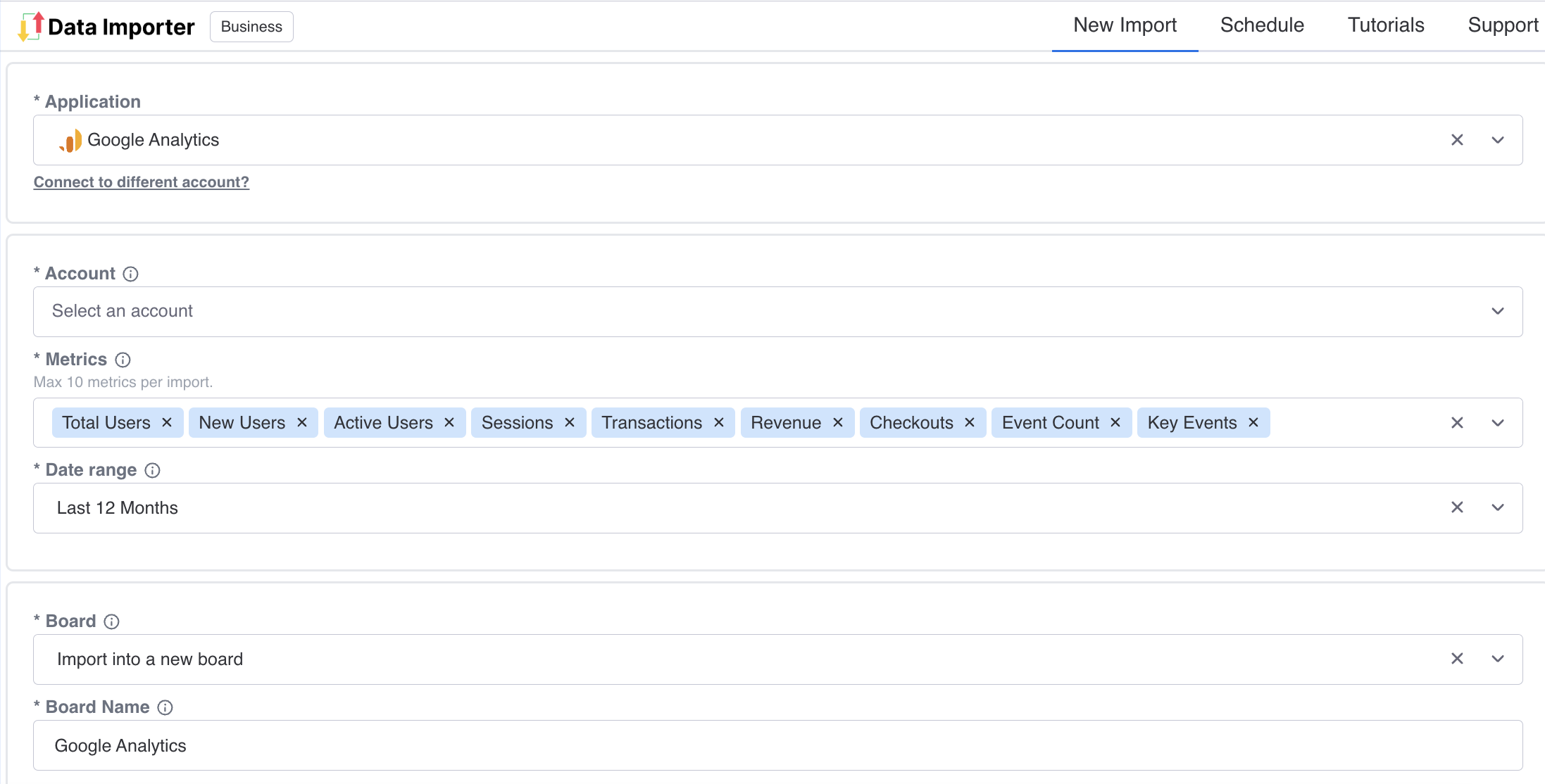Click the Transactions metric label
The height and width of the screenshot is (784, 1545).
coord(652,422)
